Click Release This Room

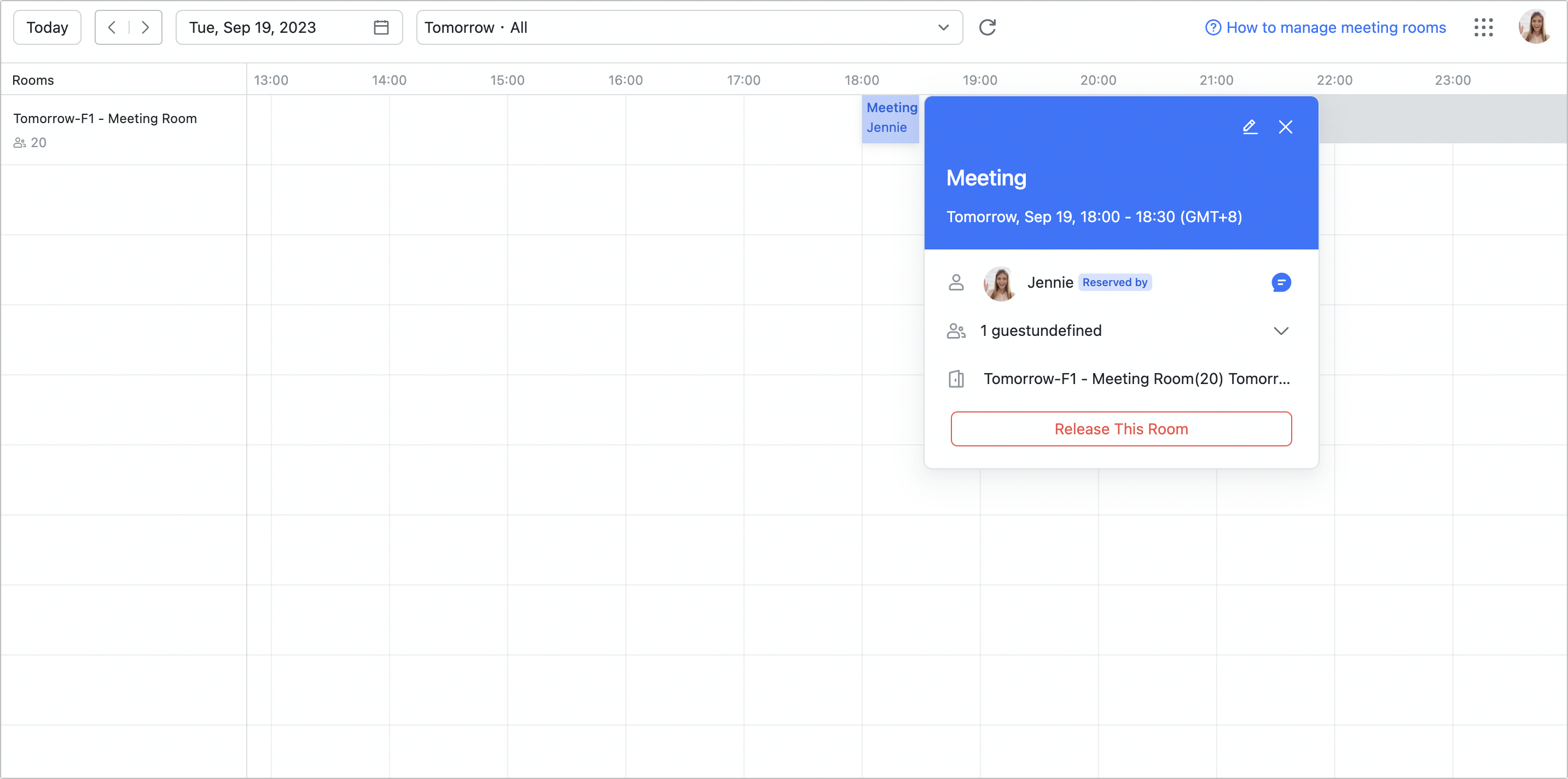(x=1120, y=428)
